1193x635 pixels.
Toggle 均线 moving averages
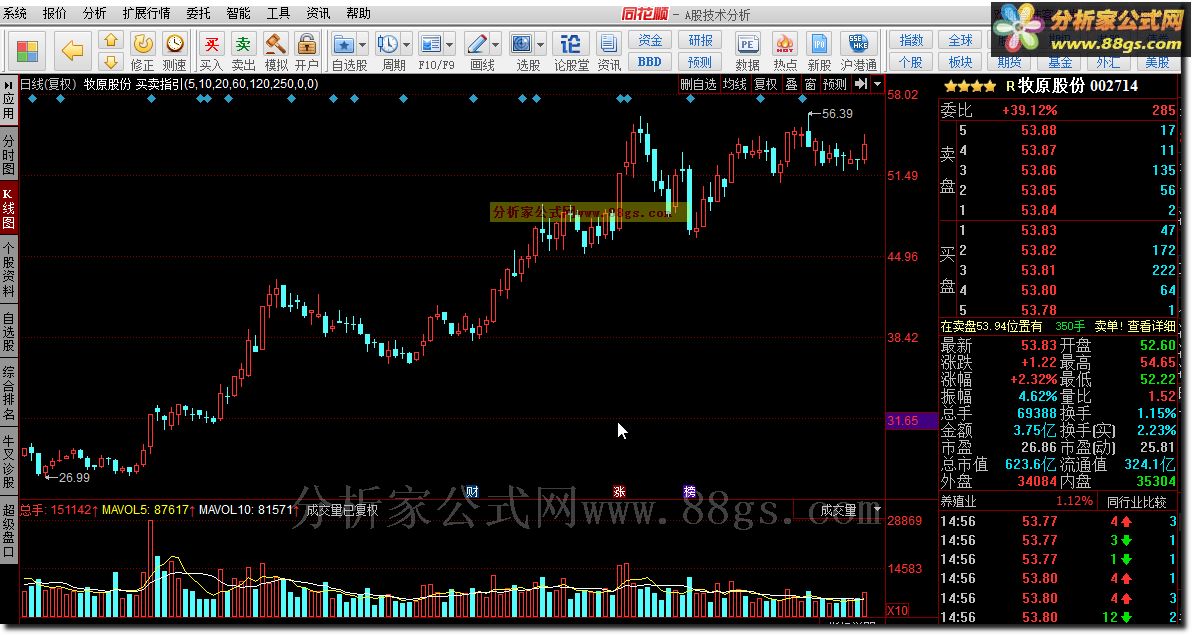(735, 84)
